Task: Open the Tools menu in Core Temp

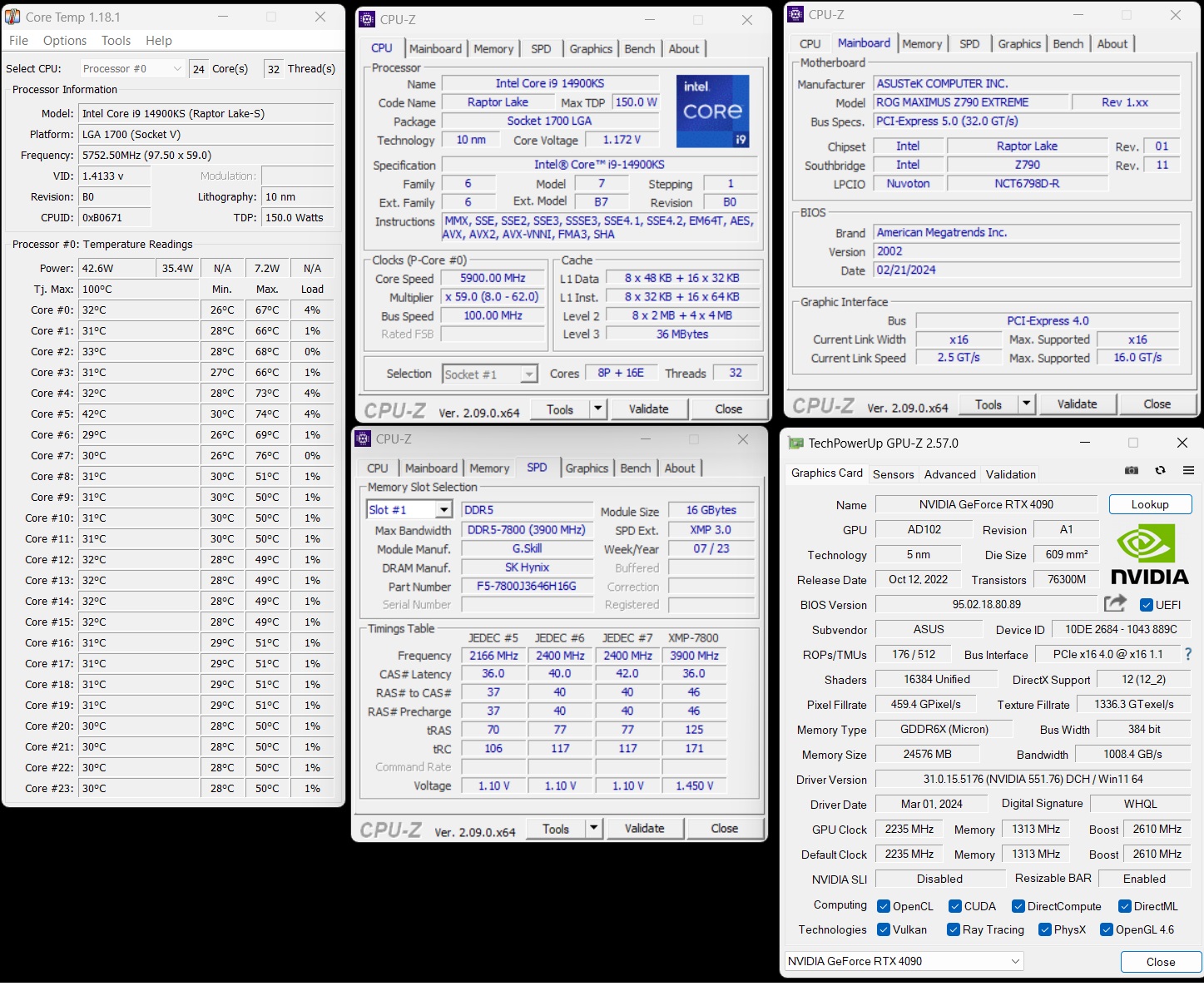Action: coord(116,41)
